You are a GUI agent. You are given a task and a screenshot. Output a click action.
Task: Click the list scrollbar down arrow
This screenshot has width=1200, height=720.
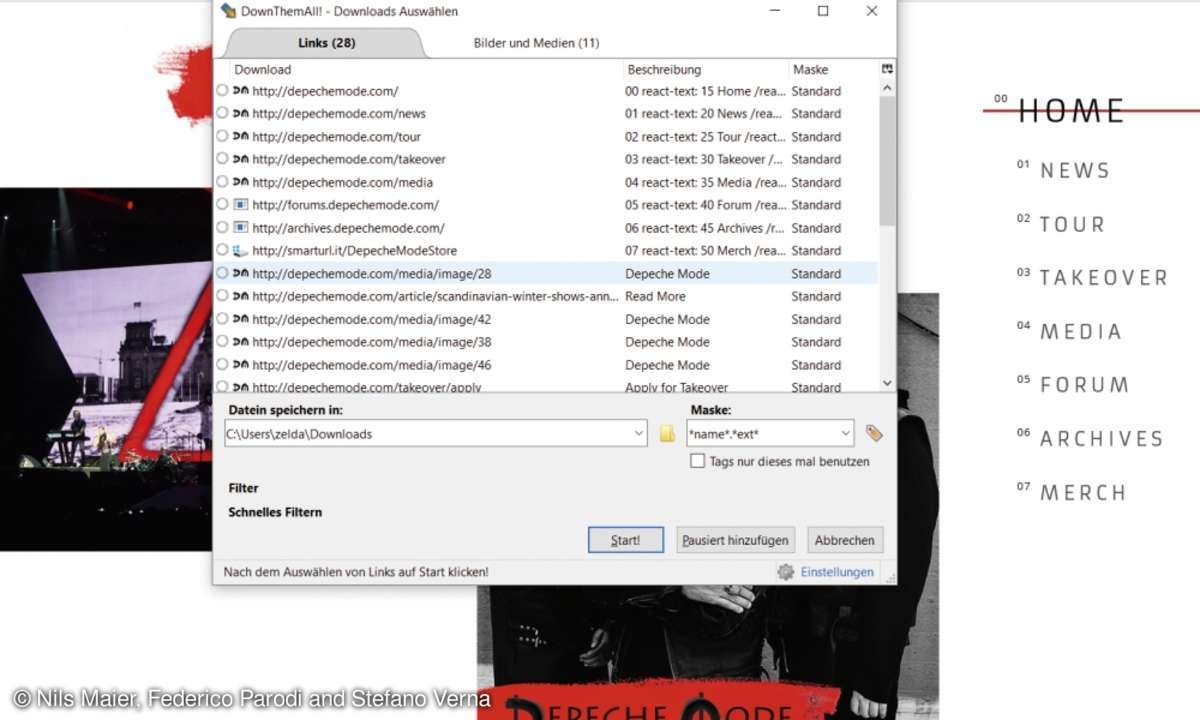pos(887,382)
